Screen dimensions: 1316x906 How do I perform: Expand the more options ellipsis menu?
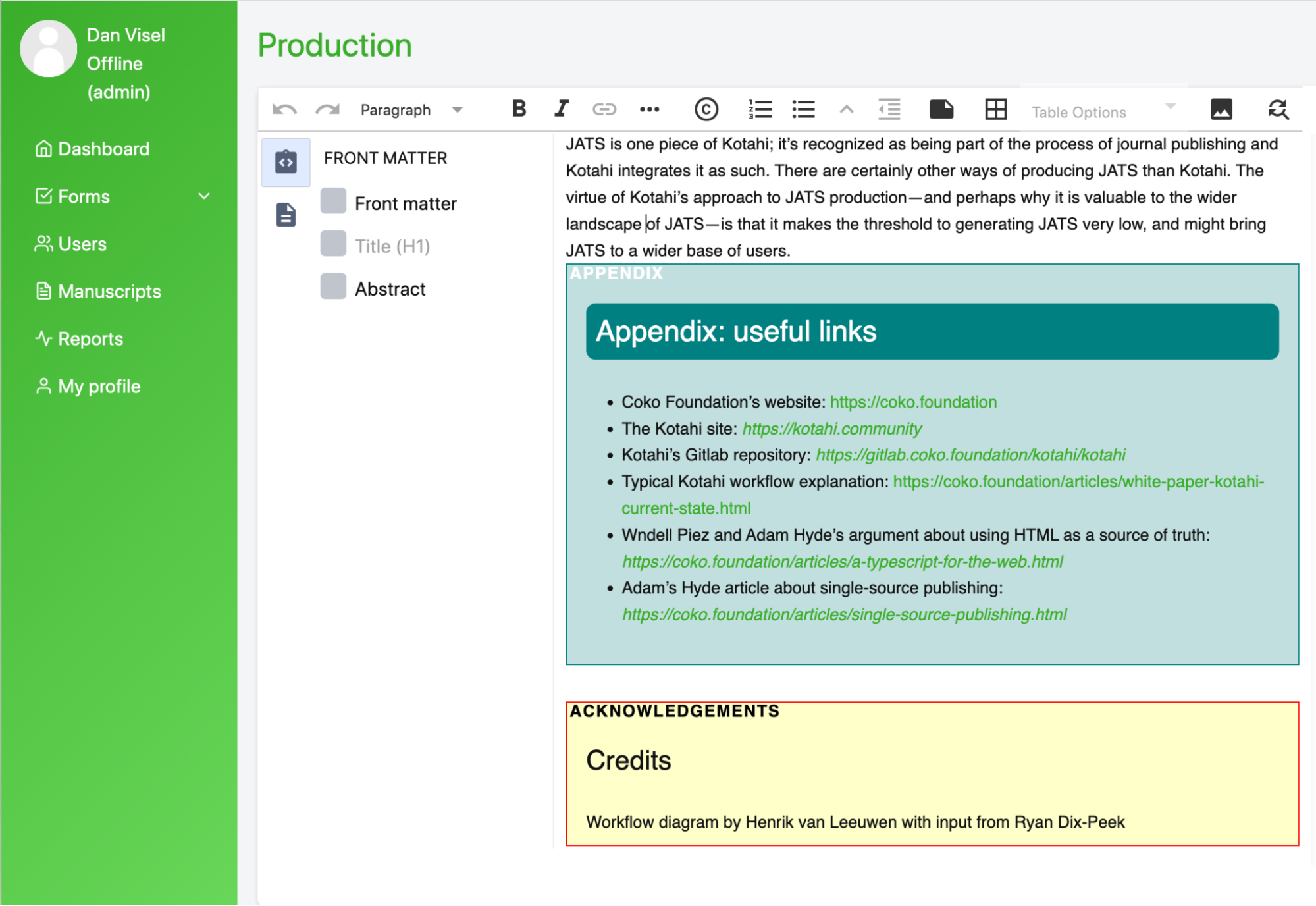click(650, 109)
